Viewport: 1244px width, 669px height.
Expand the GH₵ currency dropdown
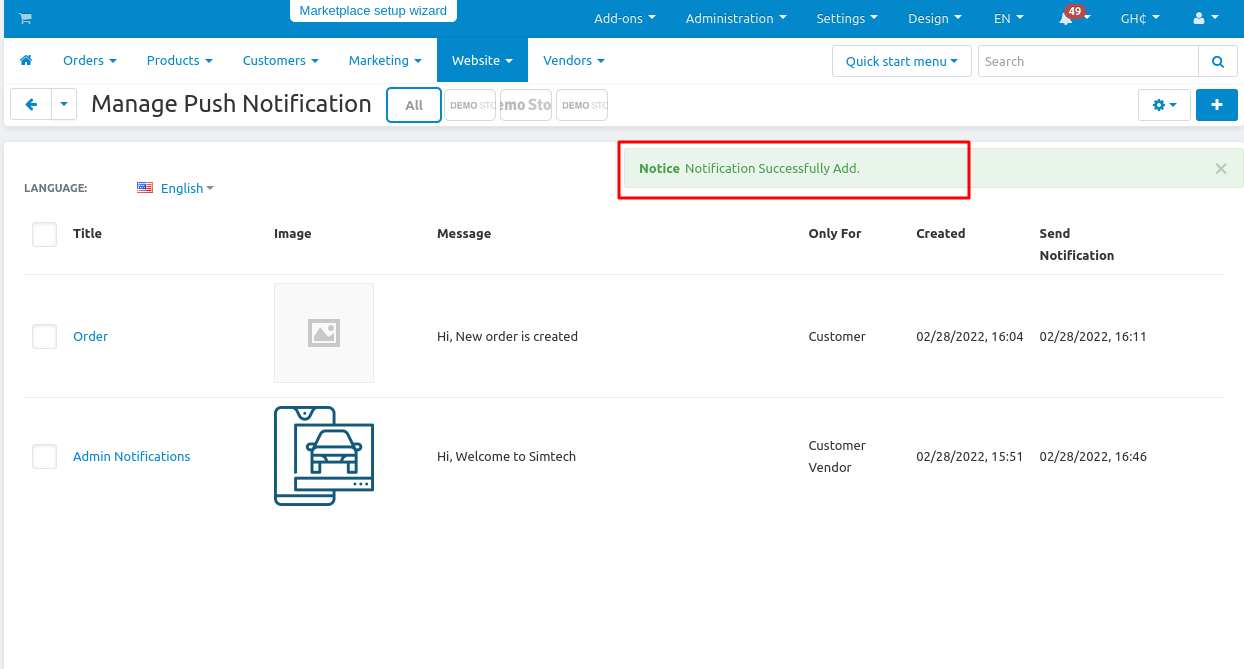1139,18
